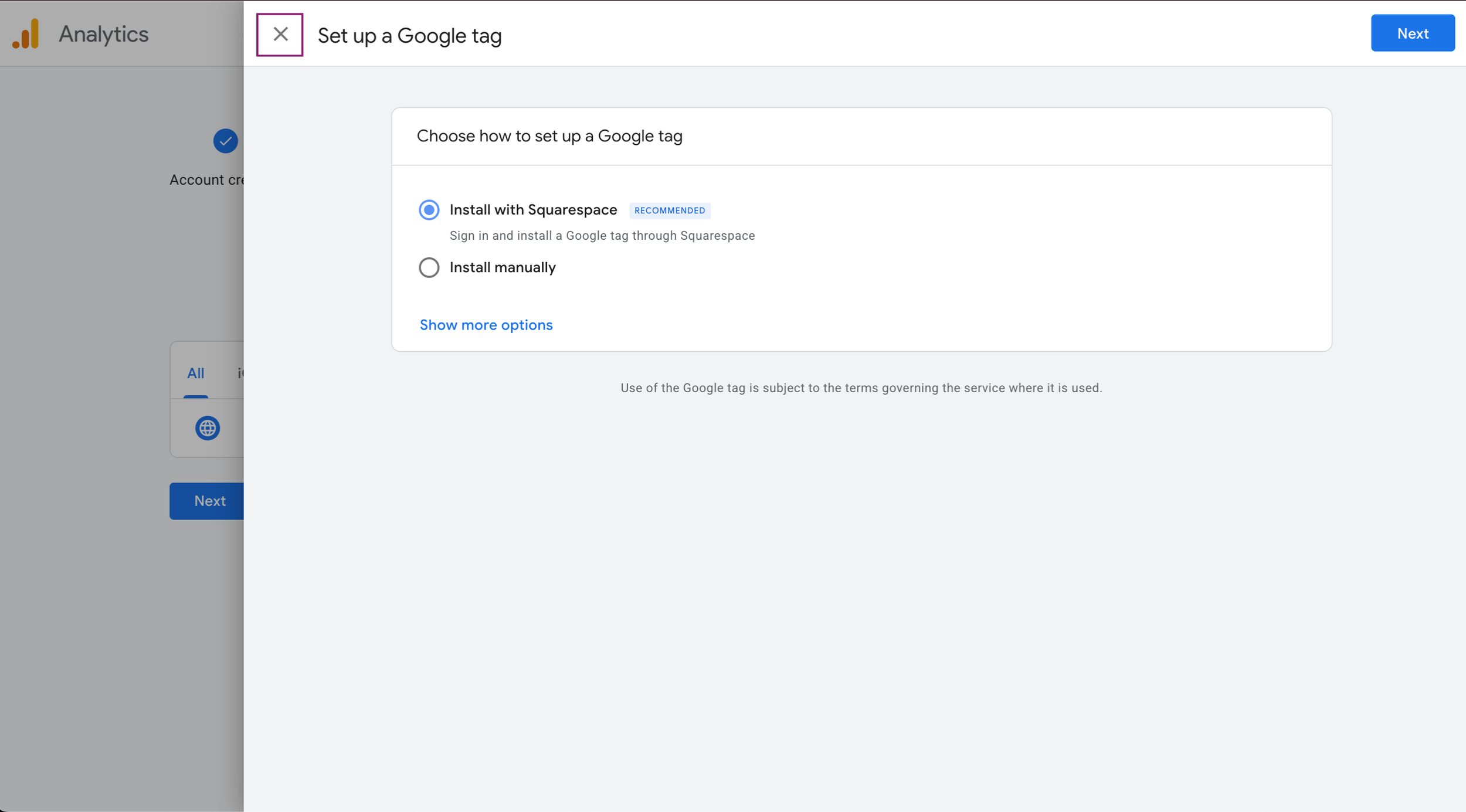Switch to the All platforms tab

click(x=195, y=373)
